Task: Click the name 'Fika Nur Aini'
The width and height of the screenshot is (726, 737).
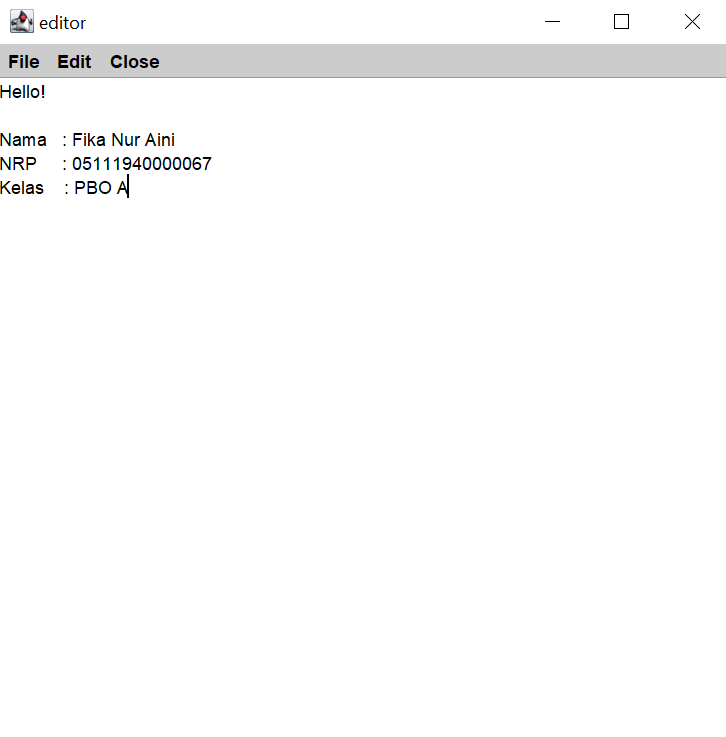Action: (123, 140)
